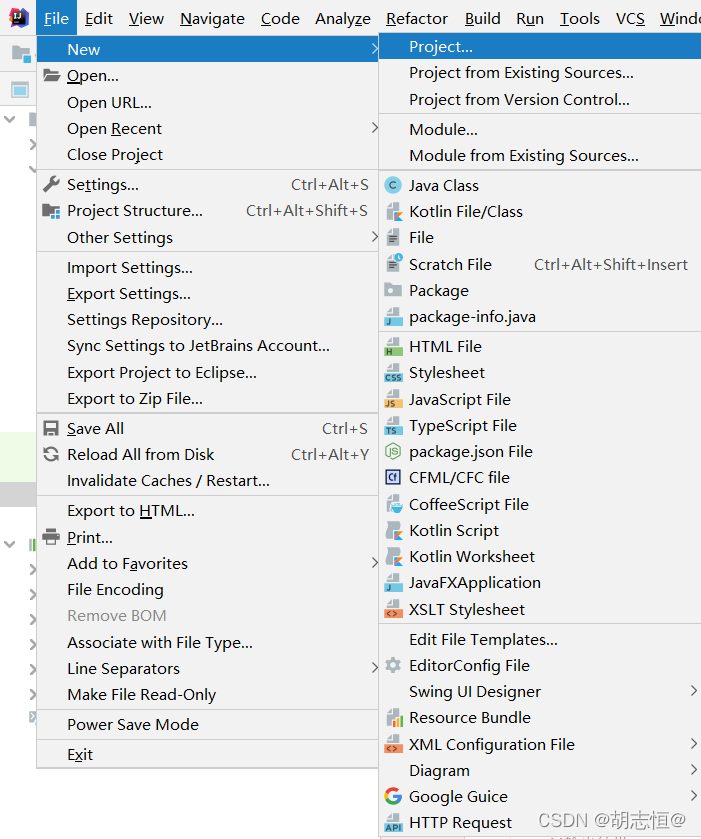Click the TypeScript File icon
The width and height of the screenshot is (701, 839).
click(394, 425)
